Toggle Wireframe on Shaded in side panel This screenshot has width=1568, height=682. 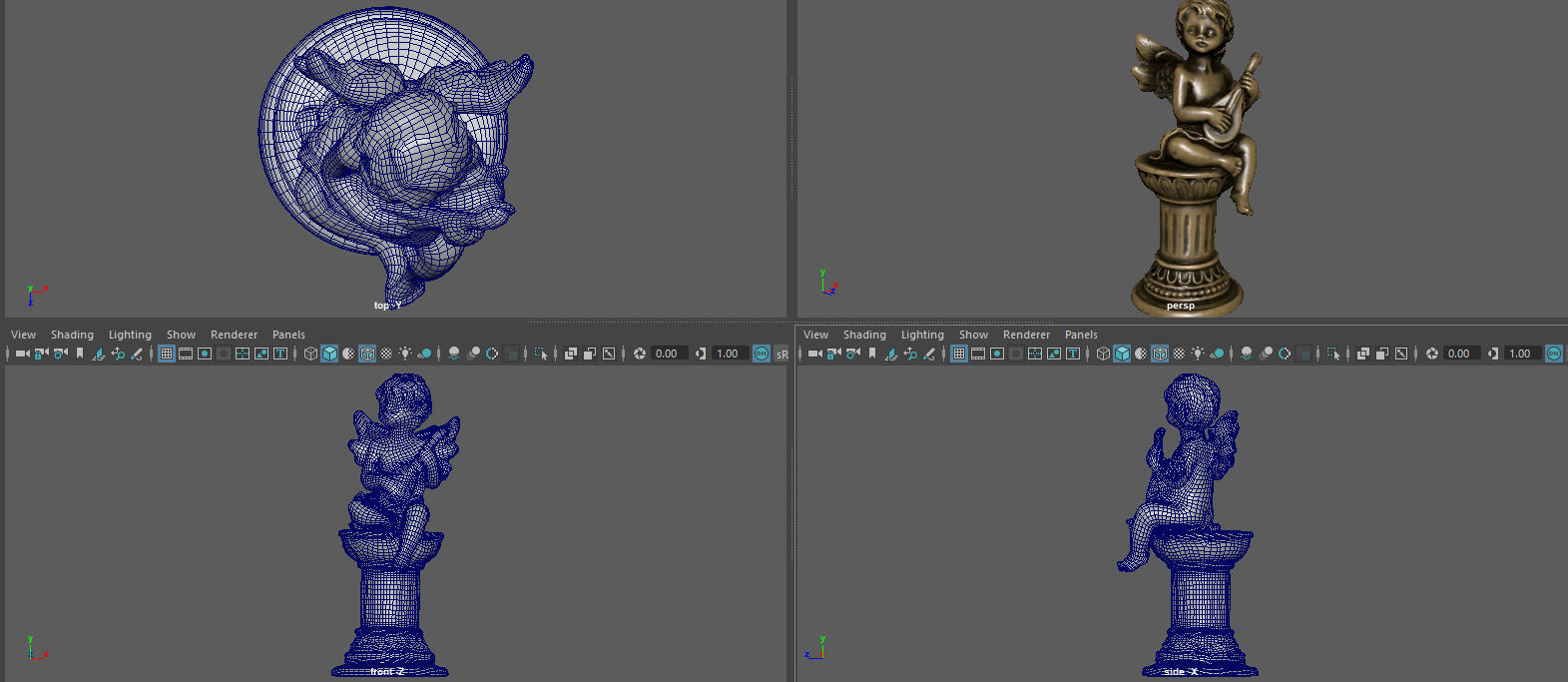click(1160, 353)
